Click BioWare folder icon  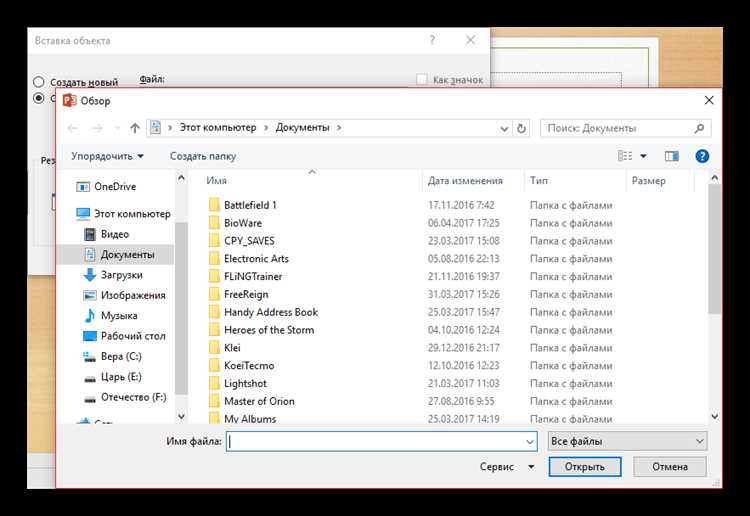[214, 223]
